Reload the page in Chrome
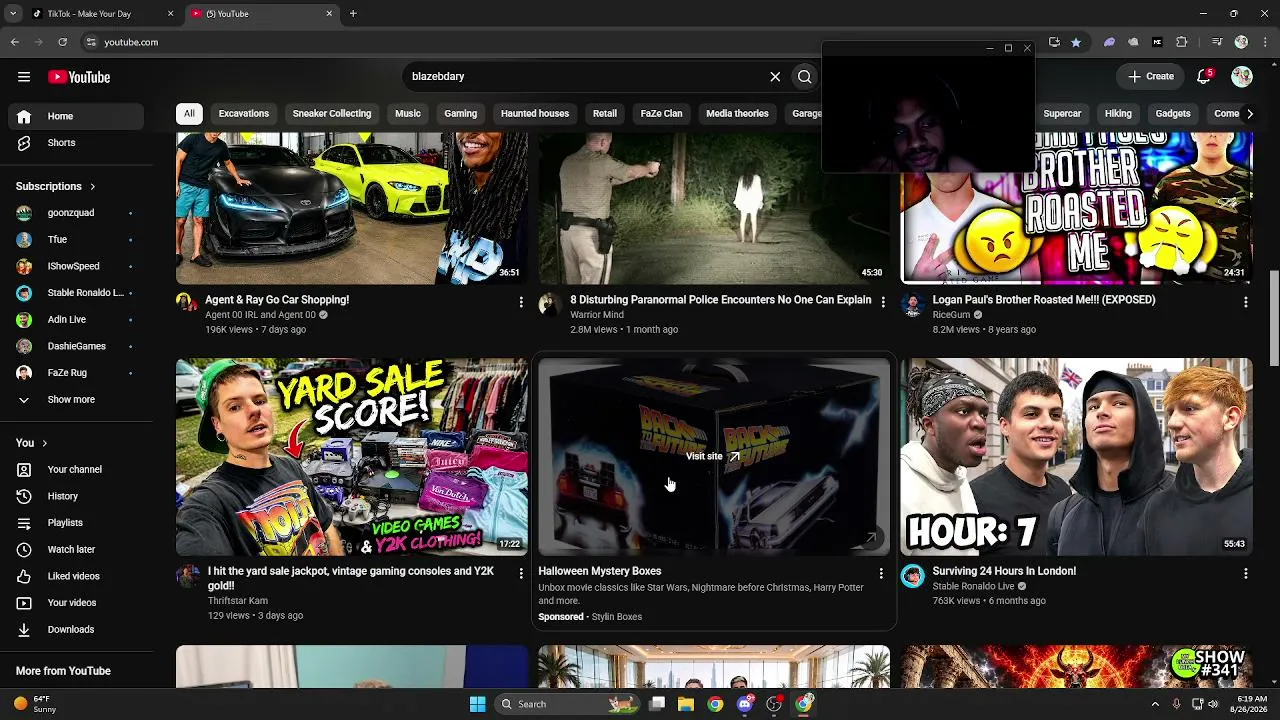Viewport: 1280px width, 720px height. click(x=62, y=42)
